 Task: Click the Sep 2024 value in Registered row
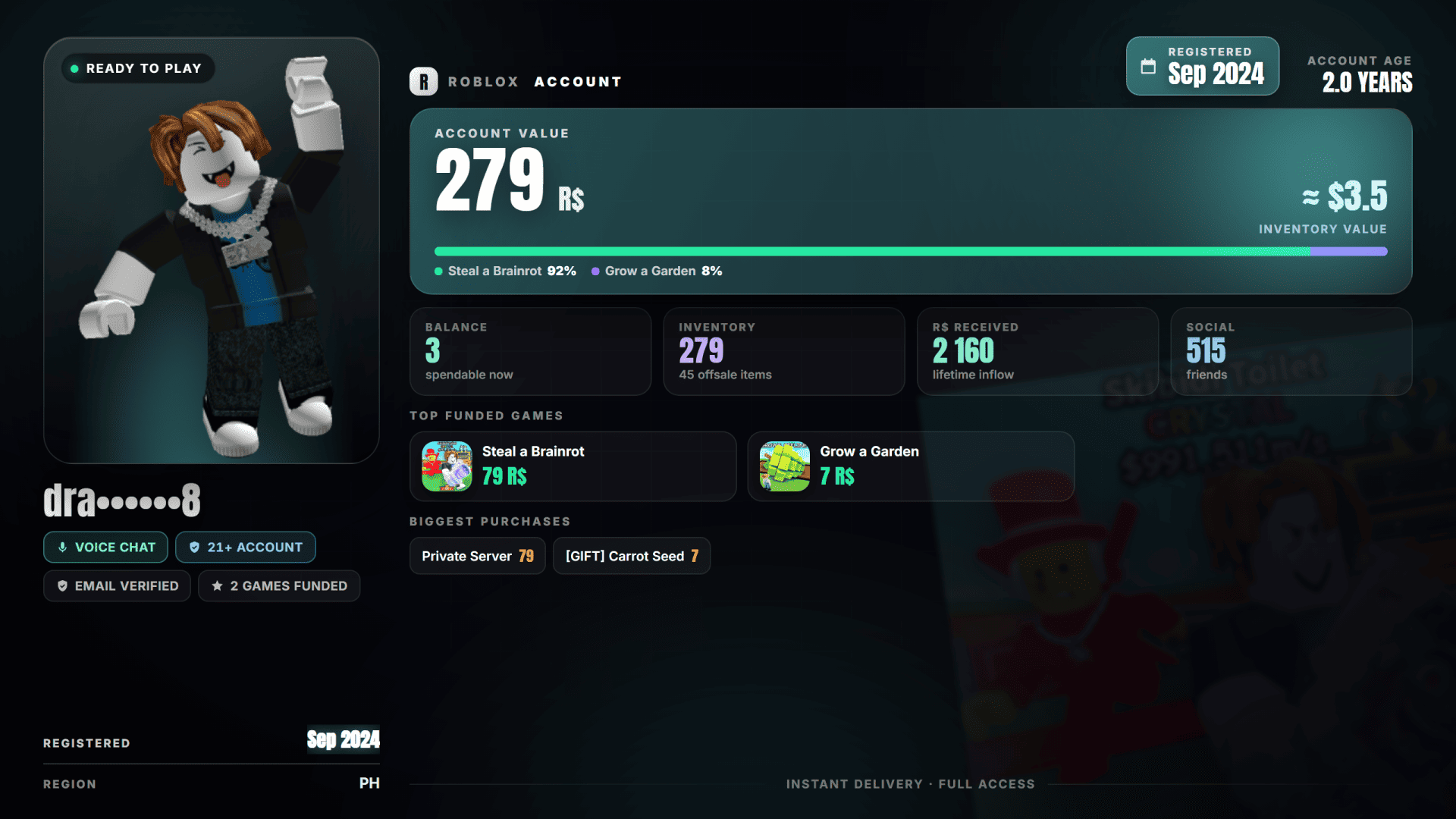tap(343, 739)
